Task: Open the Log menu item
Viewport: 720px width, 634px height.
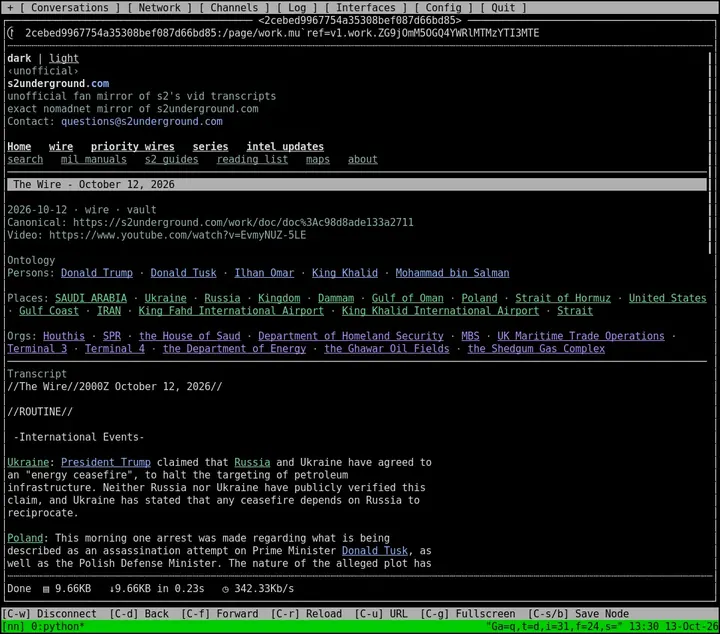Action: 297,8
